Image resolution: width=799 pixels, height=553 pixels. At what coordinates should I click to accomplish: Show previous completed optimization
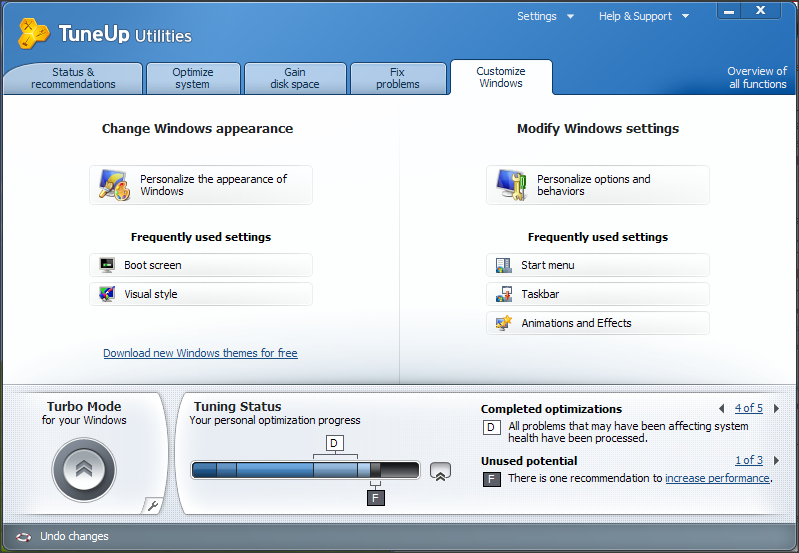coord(722,408)
